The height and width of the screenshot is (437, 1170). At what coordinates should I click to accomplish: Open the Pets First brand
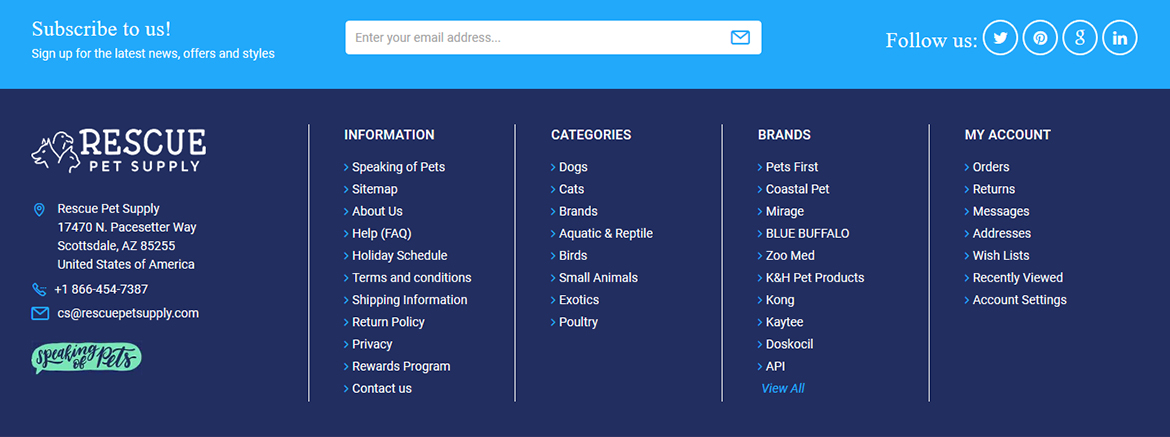pos(792,167)
